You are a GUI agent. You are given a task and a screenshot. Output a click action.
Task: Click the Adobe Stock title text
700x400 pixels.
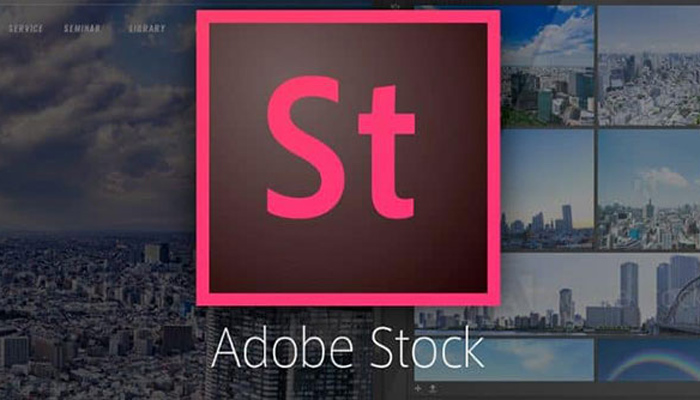click(348, 348)
